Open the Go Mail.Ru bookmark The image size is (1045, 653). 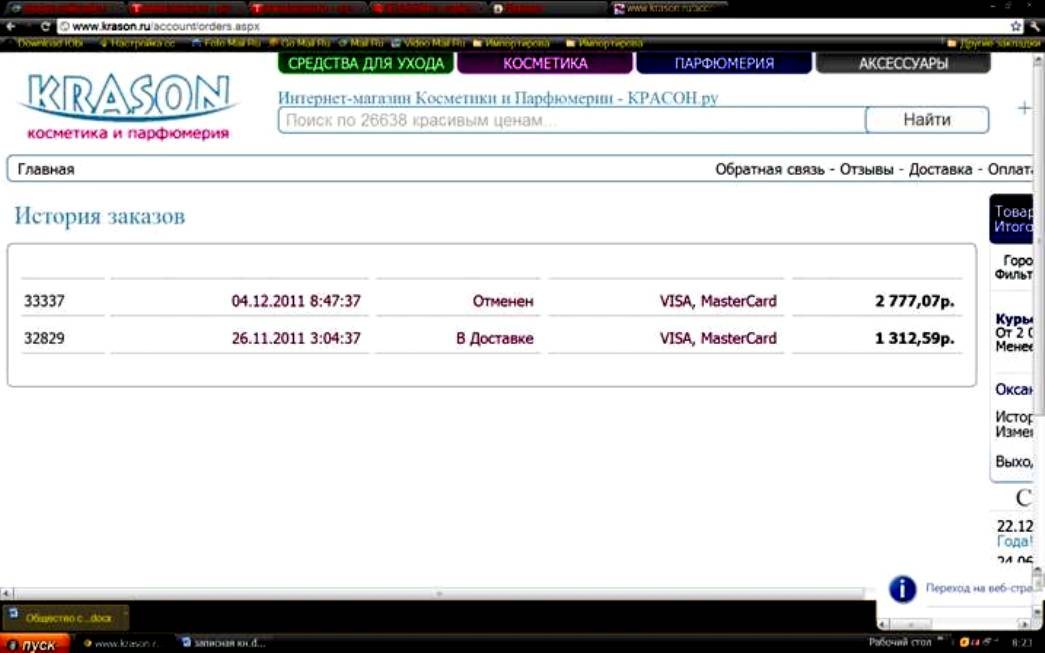300,43
